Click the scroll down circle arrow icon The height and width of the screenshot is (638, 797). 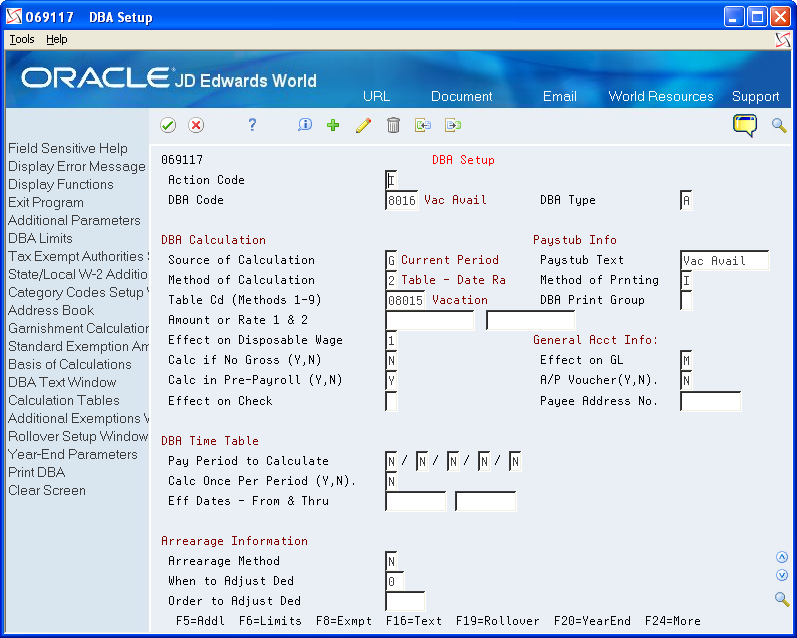782,575
